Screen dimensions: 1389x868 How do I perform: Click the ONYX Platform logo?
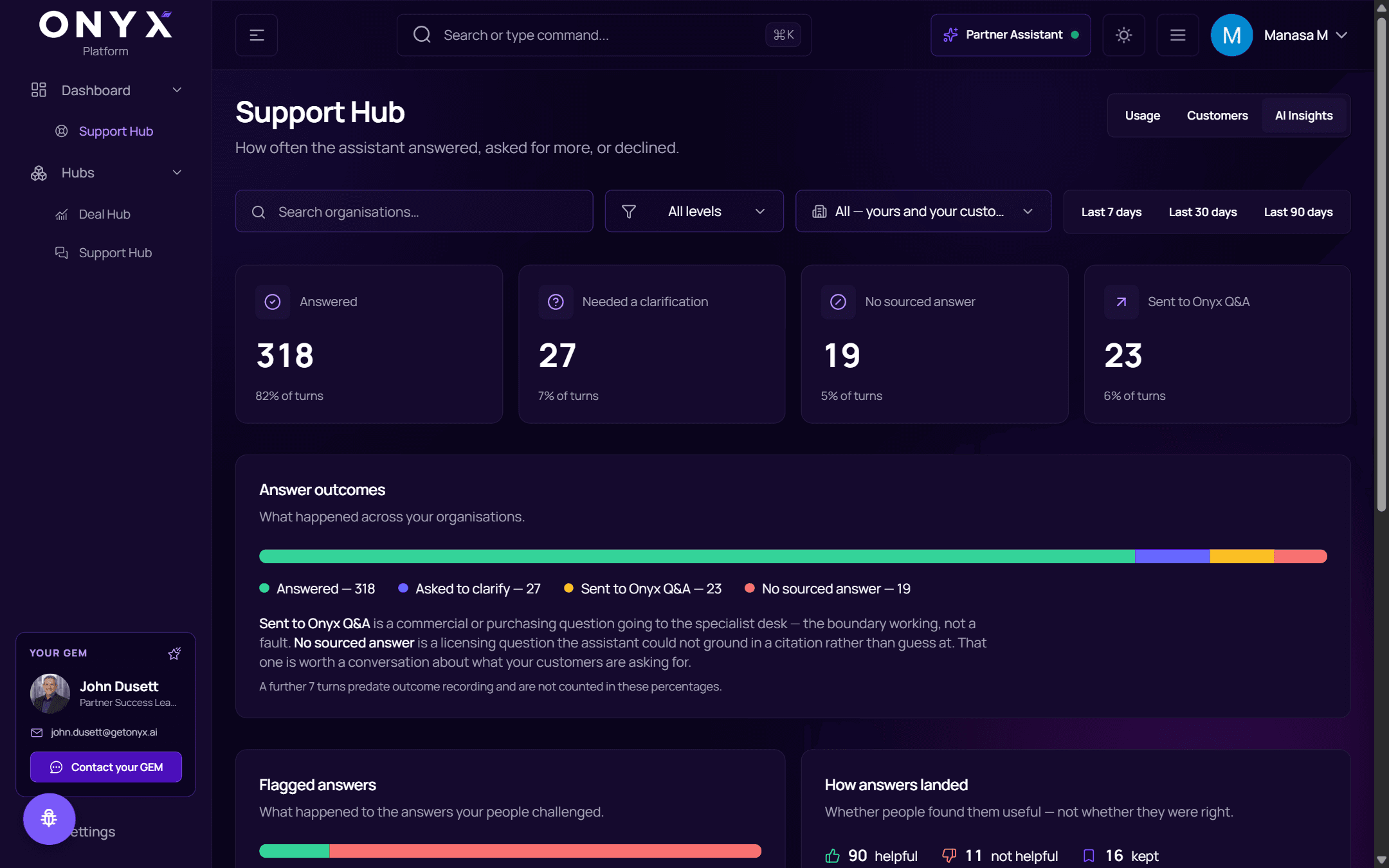point(105,34)
